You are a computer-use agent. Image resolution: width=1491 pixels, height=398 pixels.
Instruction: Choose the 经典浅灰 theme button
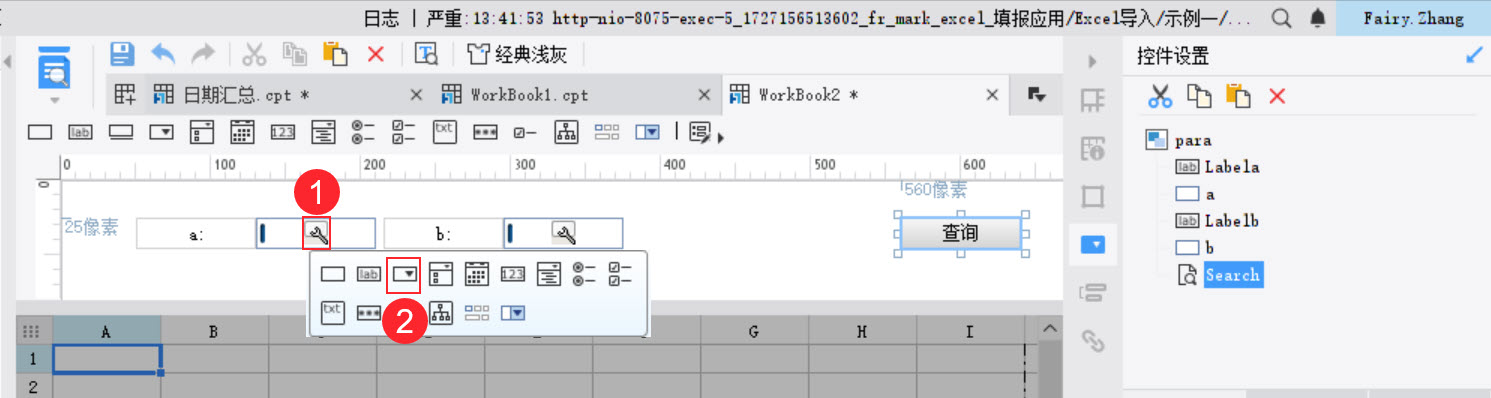coord(517,54)
